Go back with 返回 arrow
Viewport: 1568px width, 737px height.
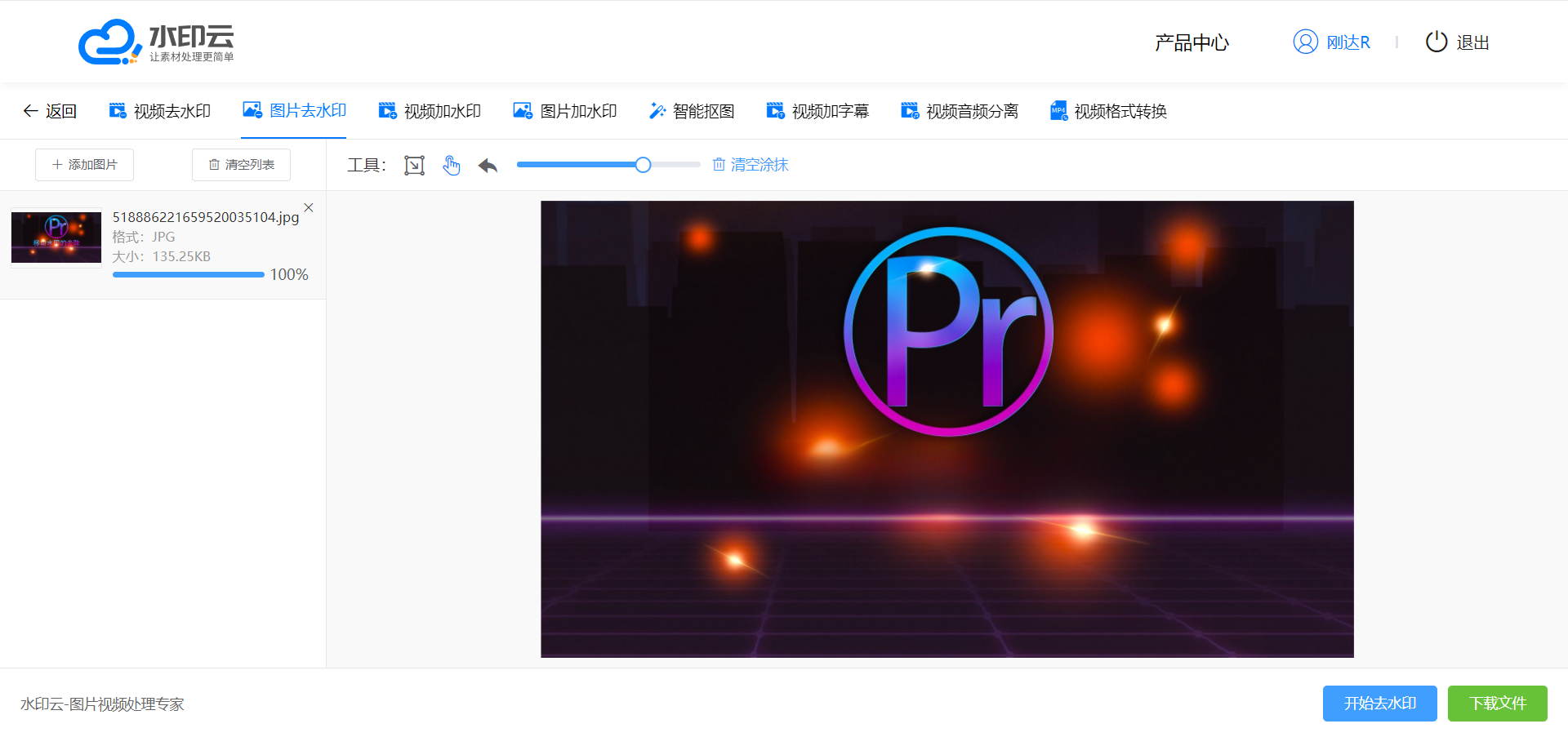tap(51, 111)
